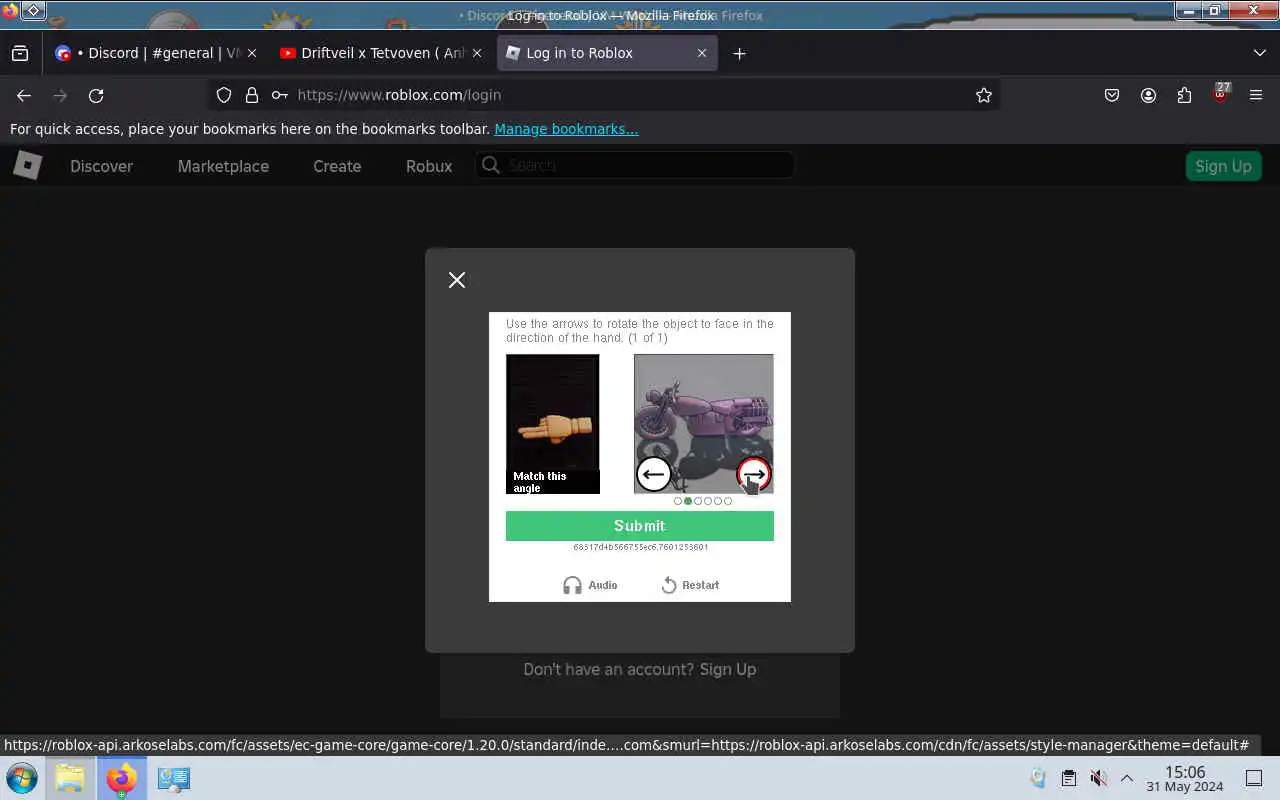Open the tracking protection shield icon
Image resolution: width=1280 pixels, height=800 pixels.
[x=224, y=95]
